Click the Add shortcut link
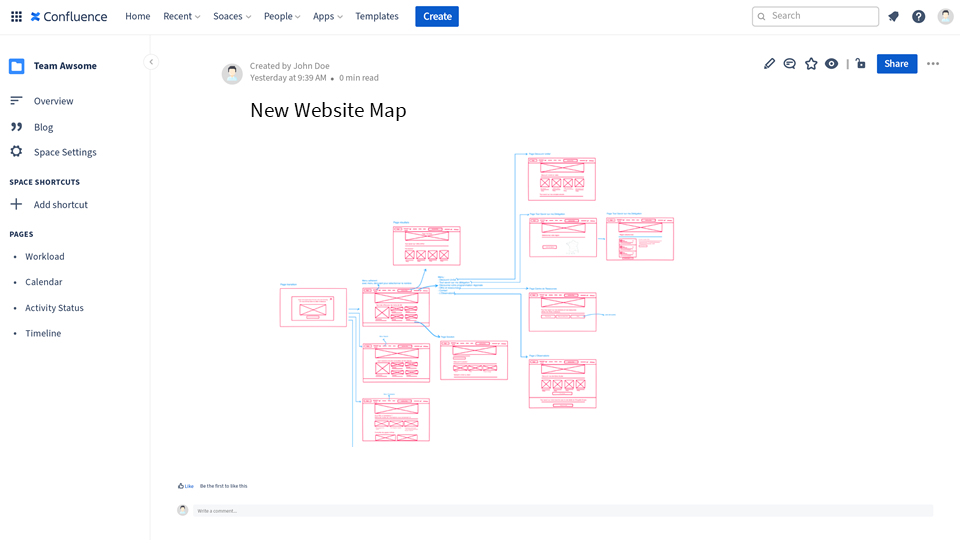960x540 pixels. pyautogui.click(x=61, y=204)
